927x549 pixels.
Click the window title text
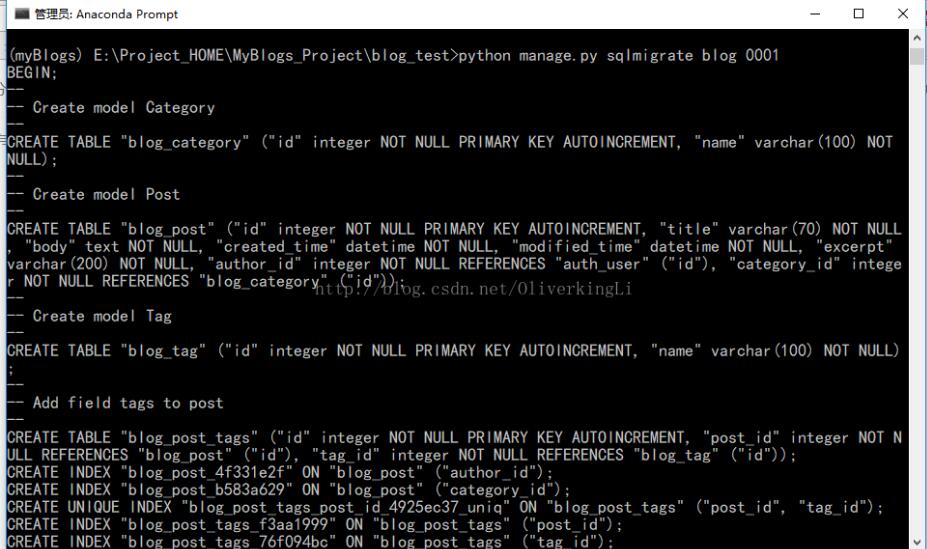[106, 14]
